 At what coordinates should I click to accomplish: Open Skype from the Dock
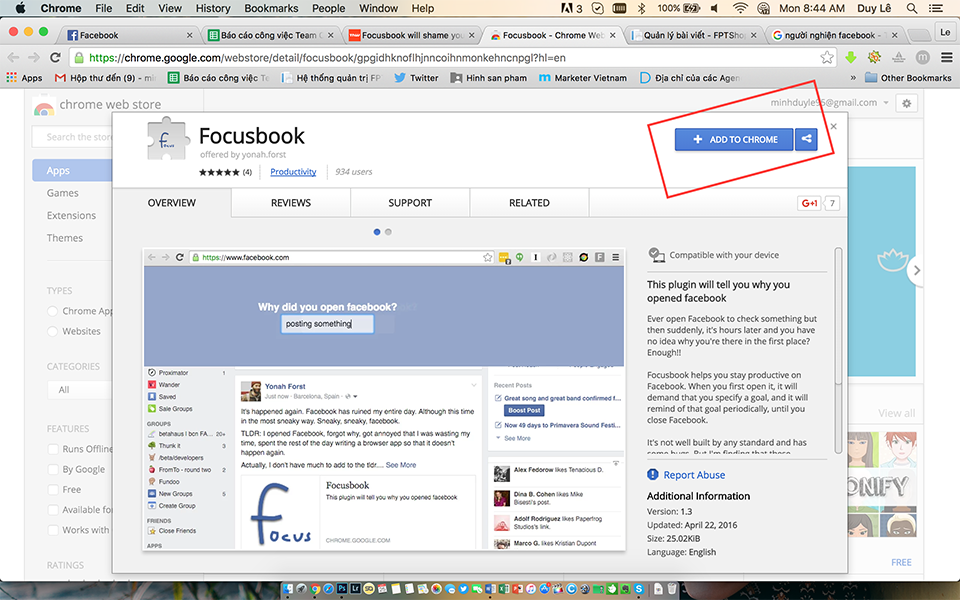coord(639,589)
